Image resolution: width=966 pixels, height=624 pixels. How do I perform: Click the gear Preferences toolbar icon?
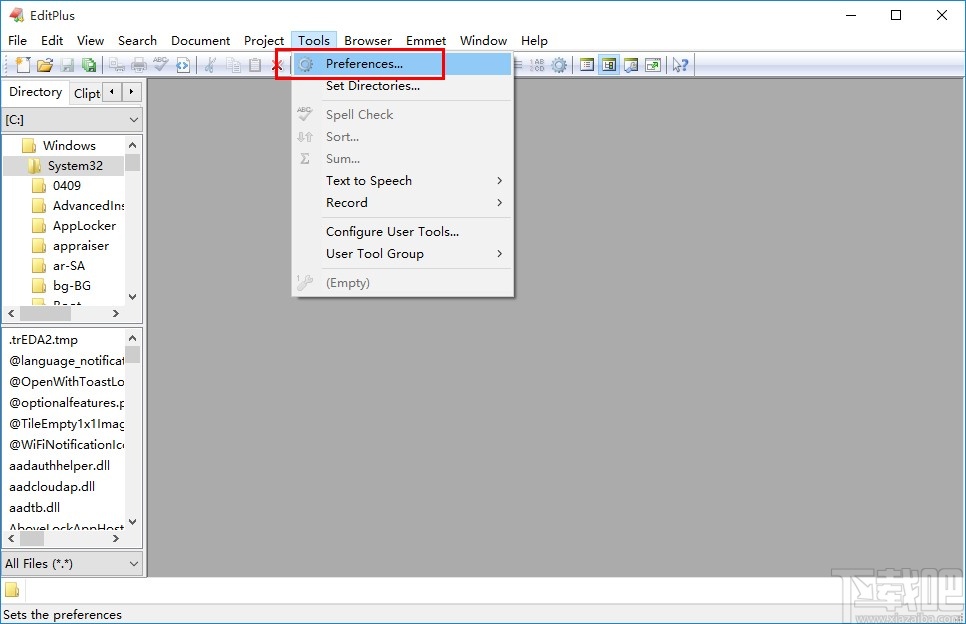[559, 65]
